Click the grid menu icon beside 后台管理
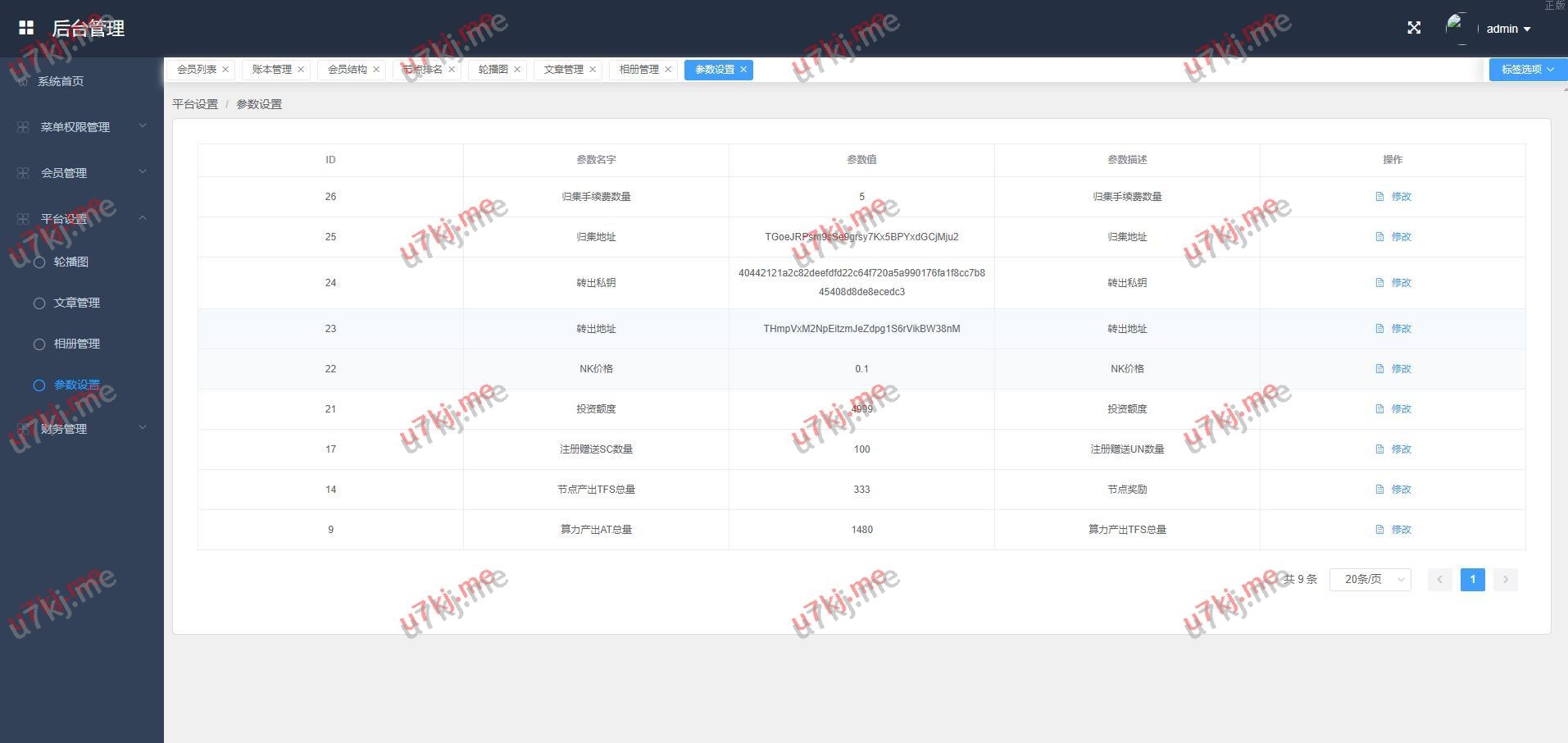The image size is (1568, 743). tap(26, 28)
